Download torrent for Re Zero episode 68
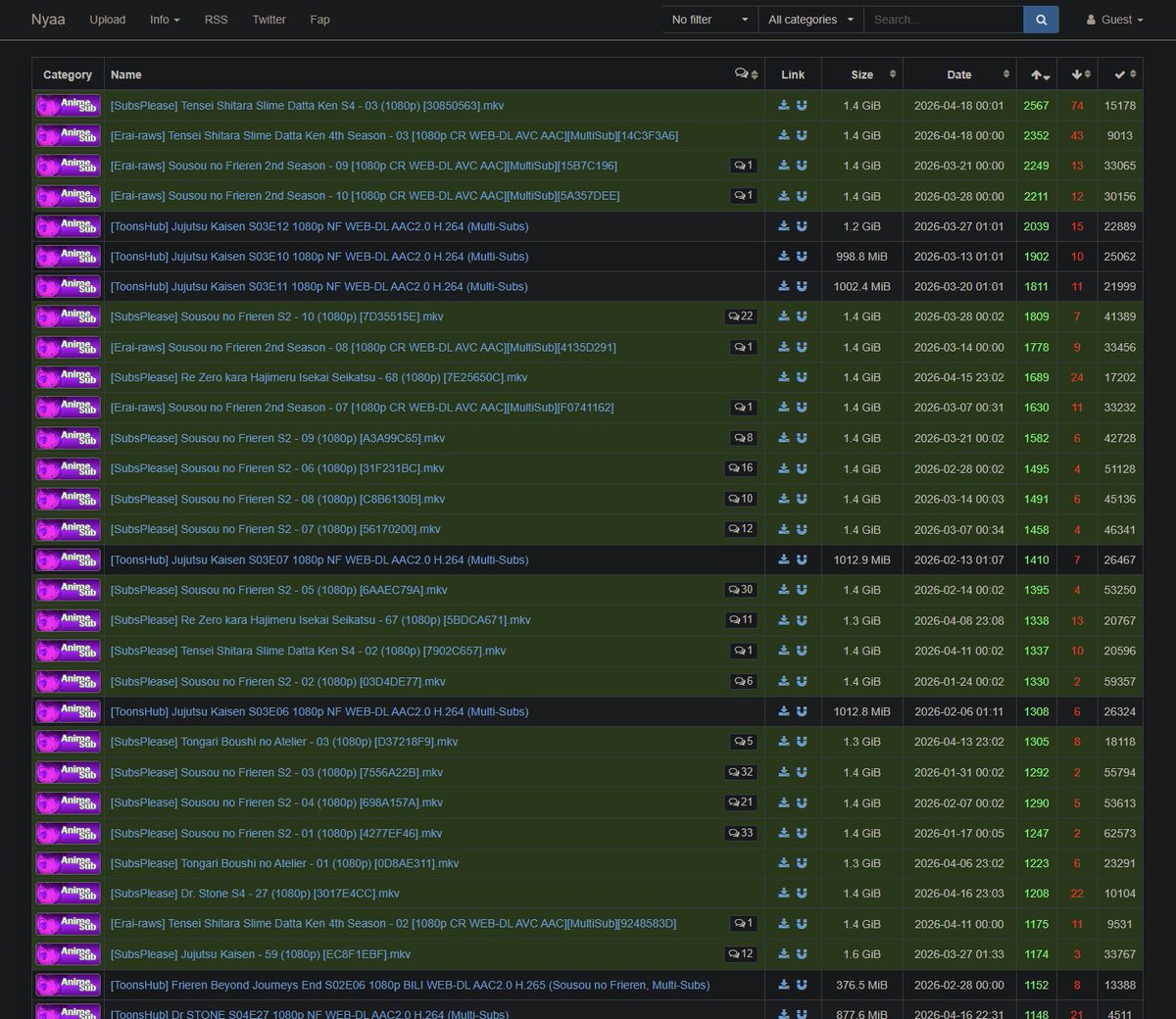Image resolution: width=1176 pixels, height=1019 pixels. point(784,378)
